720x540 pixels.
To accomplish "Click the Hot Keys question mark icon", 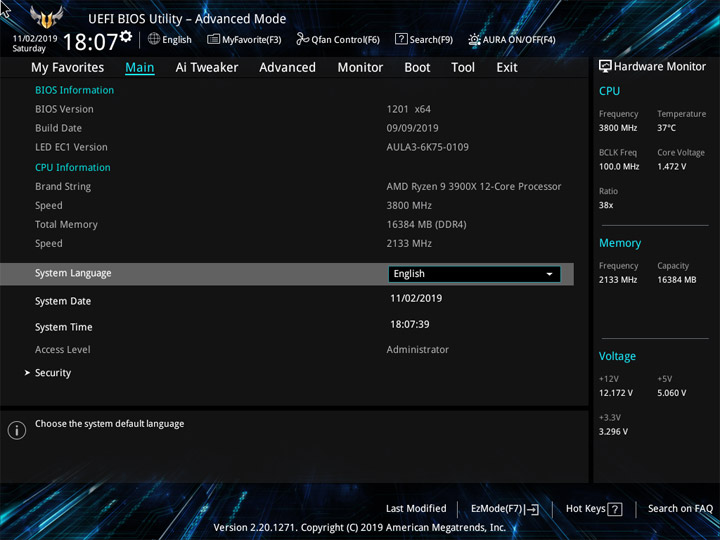I will 615,509.
